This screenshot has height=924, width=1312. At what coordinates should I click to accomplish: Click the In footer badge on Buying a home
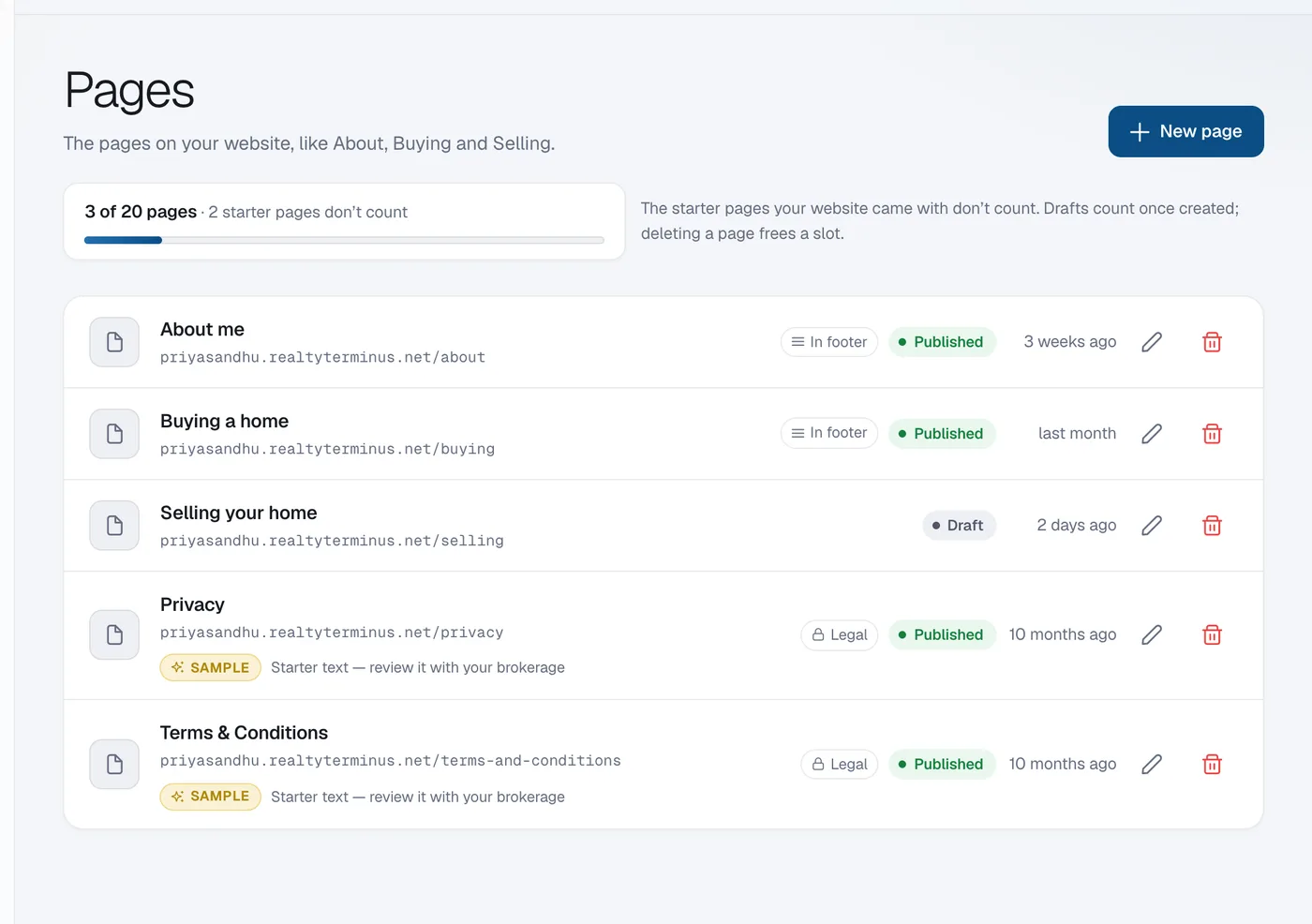click(x=829, y=433)
